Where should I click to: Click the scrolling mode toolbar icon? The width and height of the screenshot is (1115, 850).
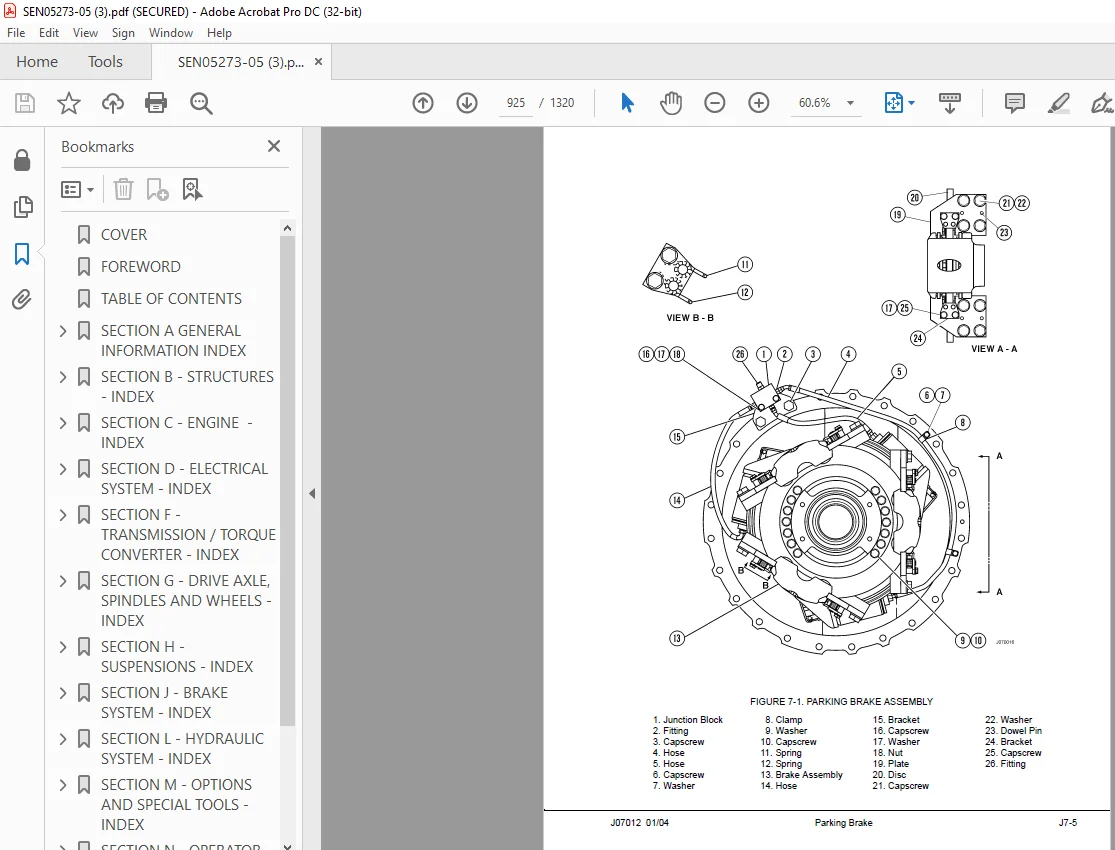949,103
